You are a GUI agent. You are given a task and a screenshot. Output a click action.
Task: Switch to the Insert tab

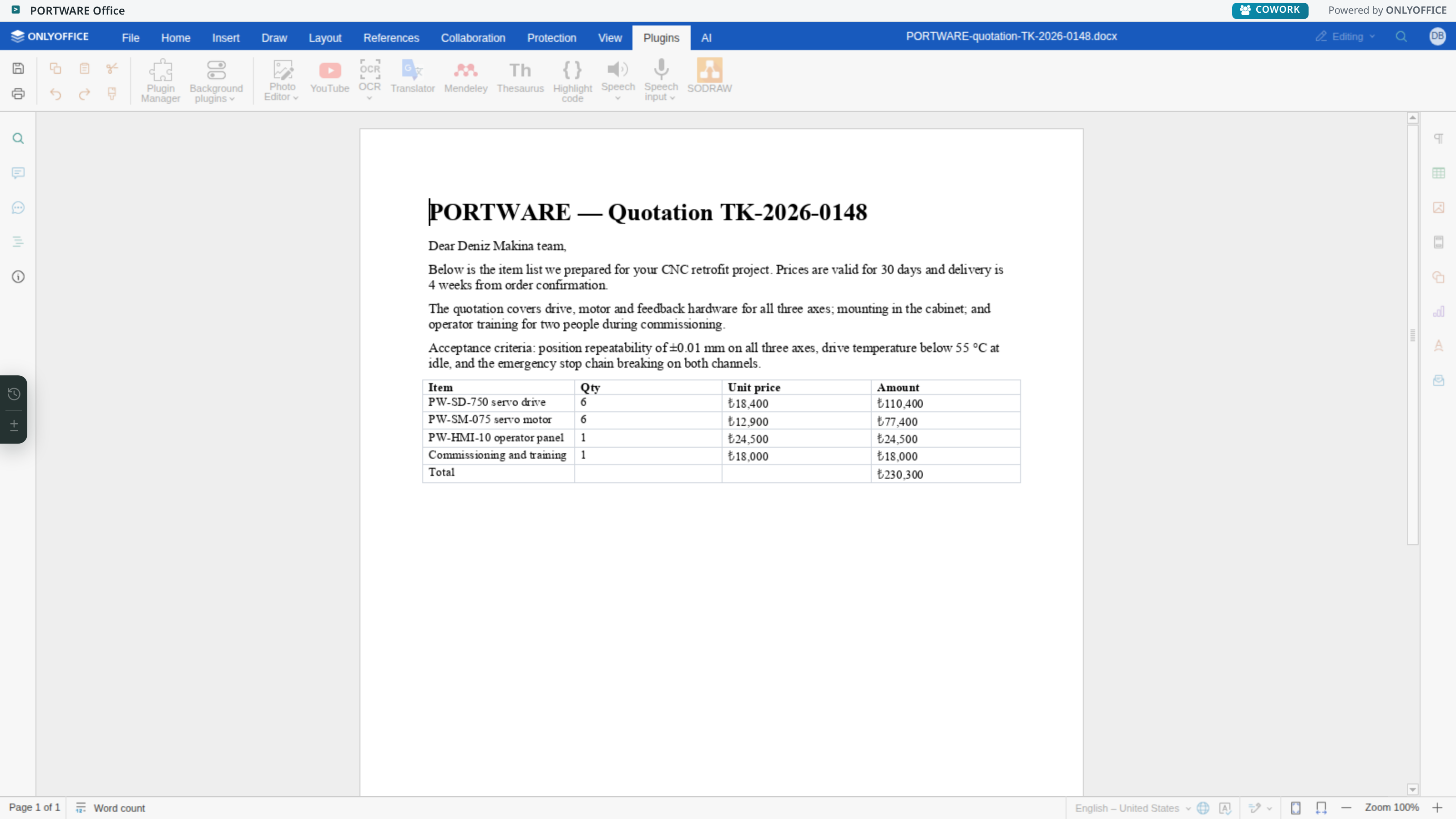(x=226, y=38)
